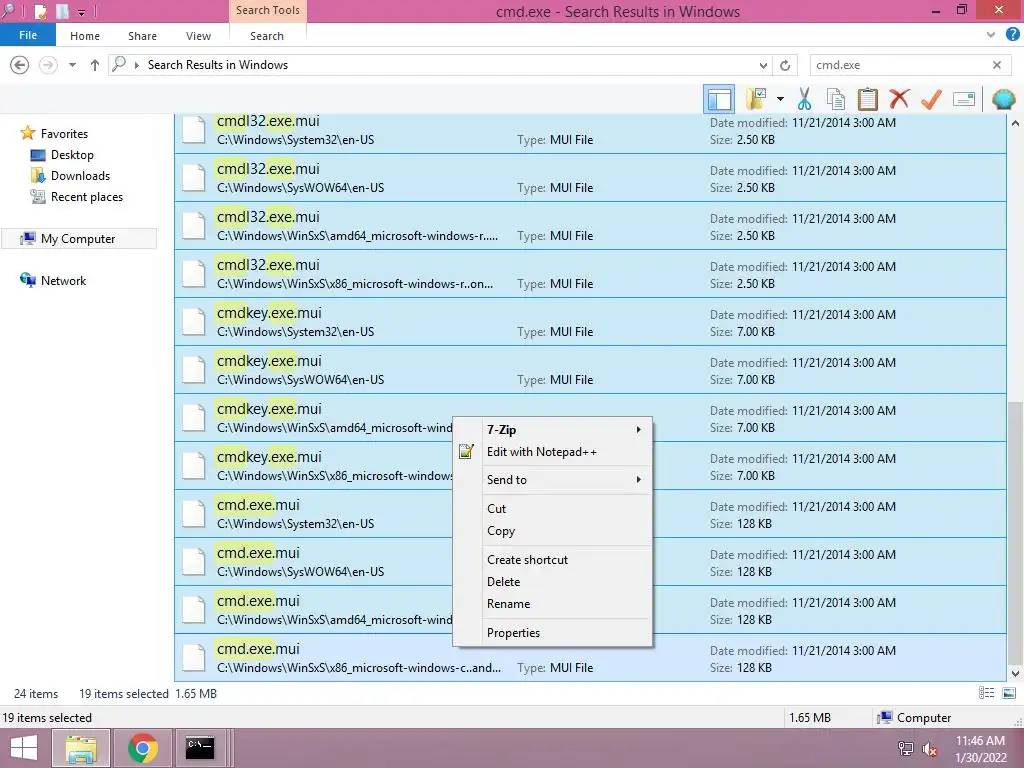Click the folder options checklist icon
Viewport: 1024px width, 768px height.
[756, 99]
